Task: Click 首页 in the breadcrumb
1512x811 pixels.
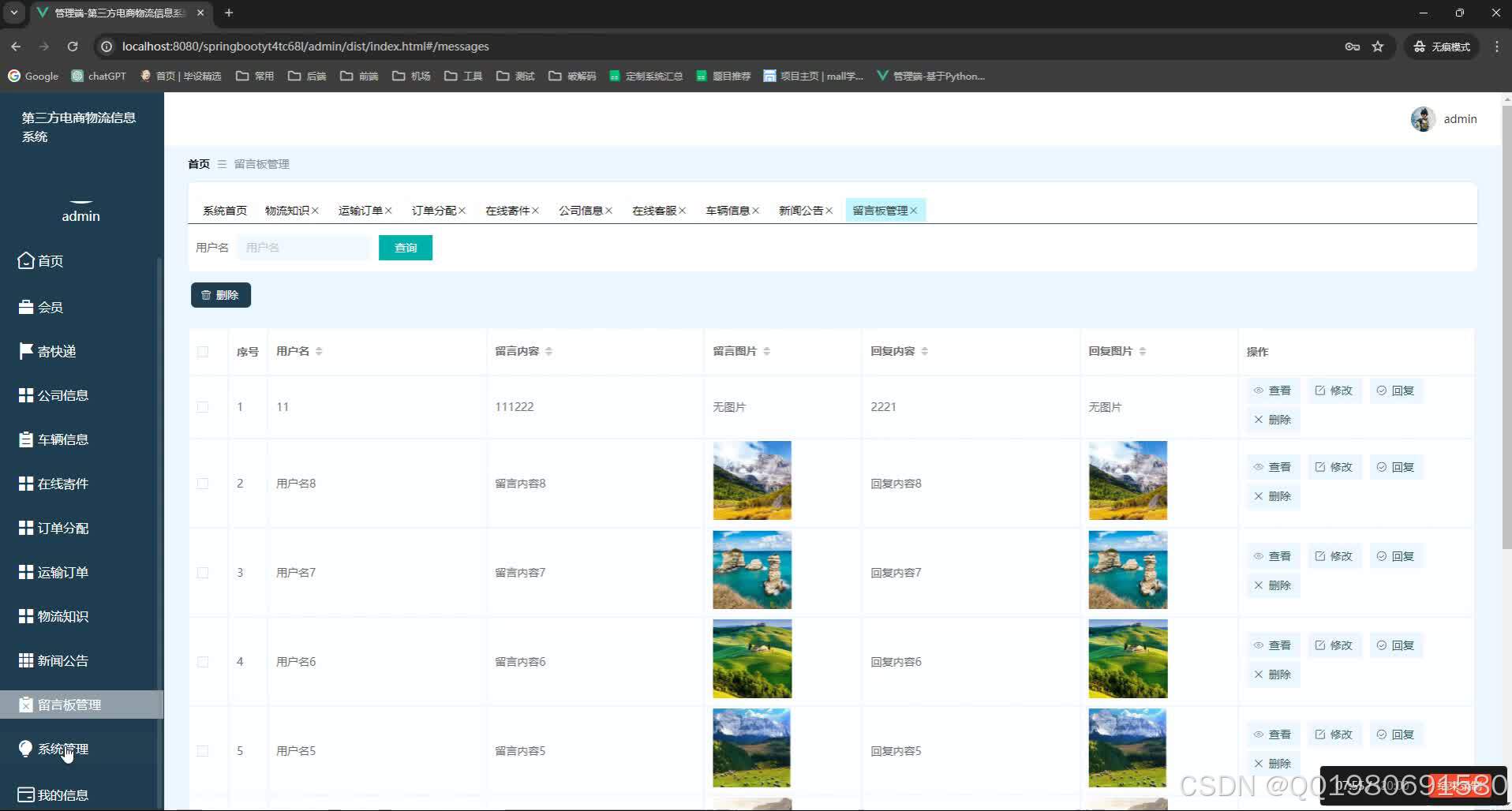Action: click(x=199, y=164)
